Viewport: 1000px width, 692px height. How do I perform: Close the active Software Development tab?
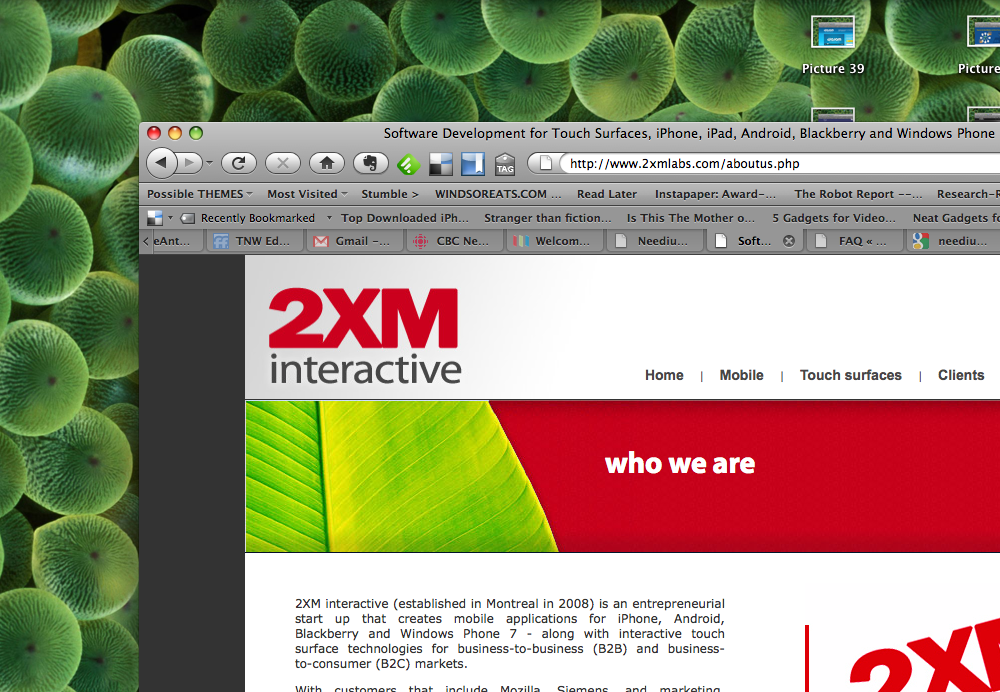pyautogui.click(x=788, y=241)
